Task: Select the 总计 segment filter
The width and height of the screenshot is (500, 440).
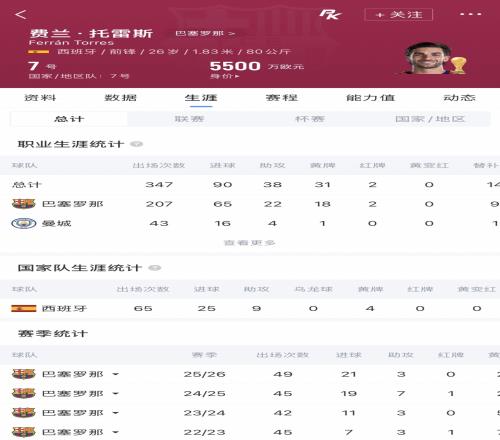Action: point(69,119)
